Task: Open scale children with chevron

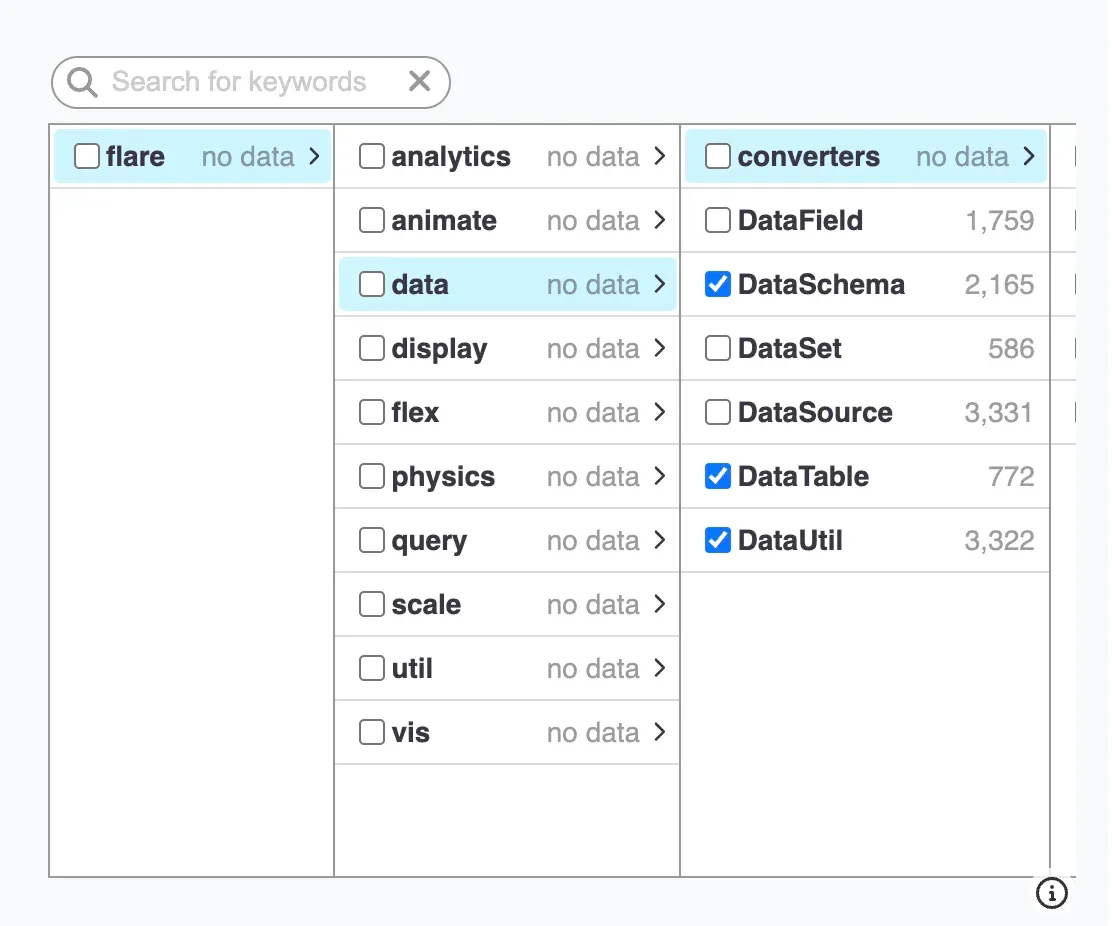Action: 660,604
